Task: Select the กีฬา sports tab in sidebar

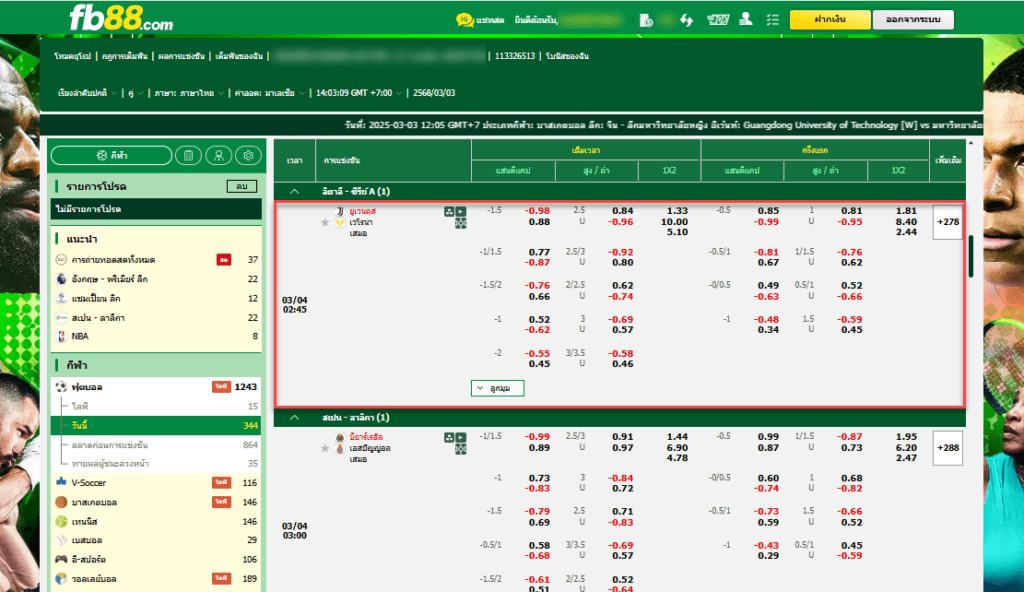Action: (x=112, y=156)
